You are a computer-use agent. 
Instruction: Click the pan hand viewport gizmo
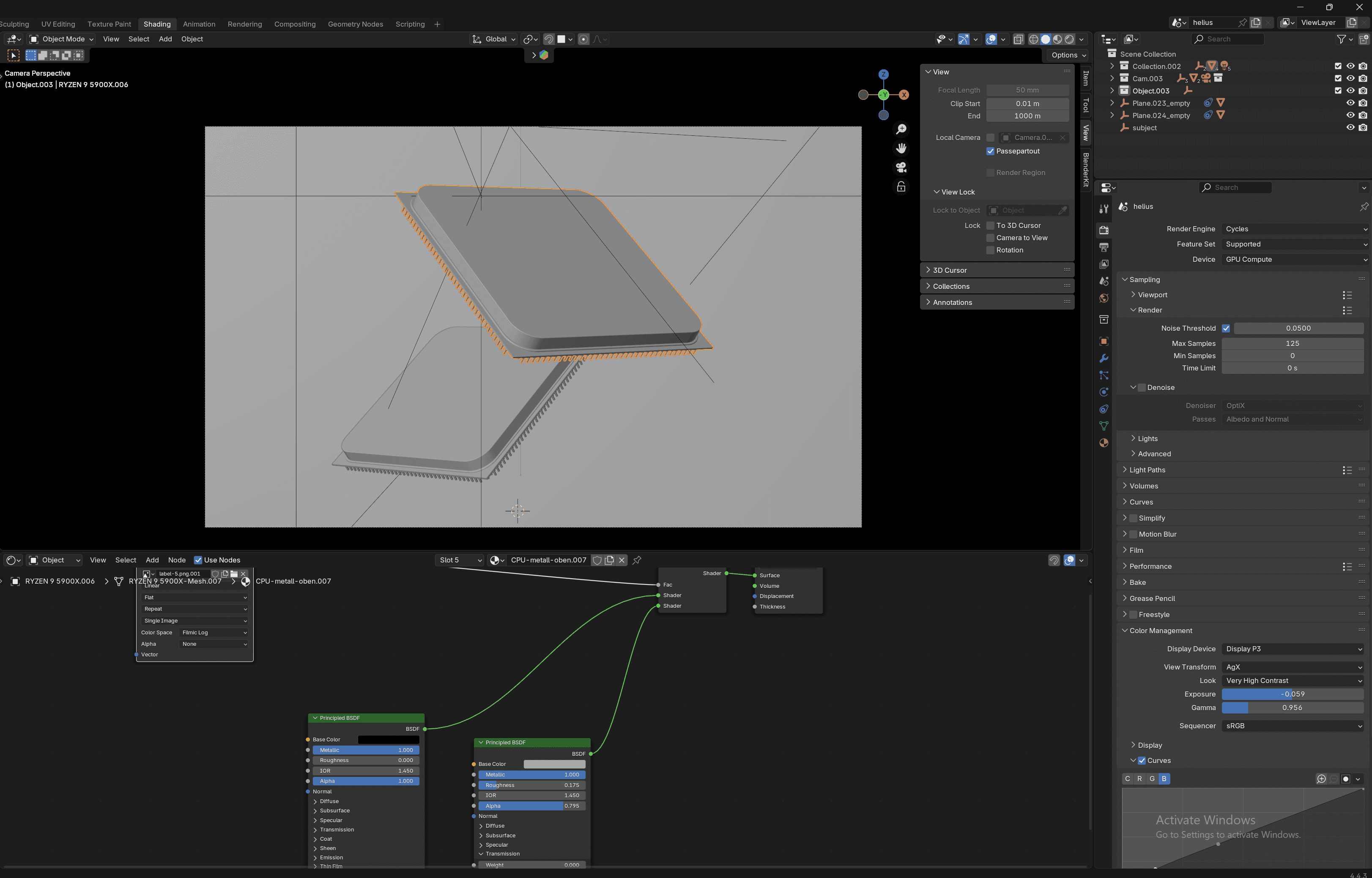tap(901, 148)
